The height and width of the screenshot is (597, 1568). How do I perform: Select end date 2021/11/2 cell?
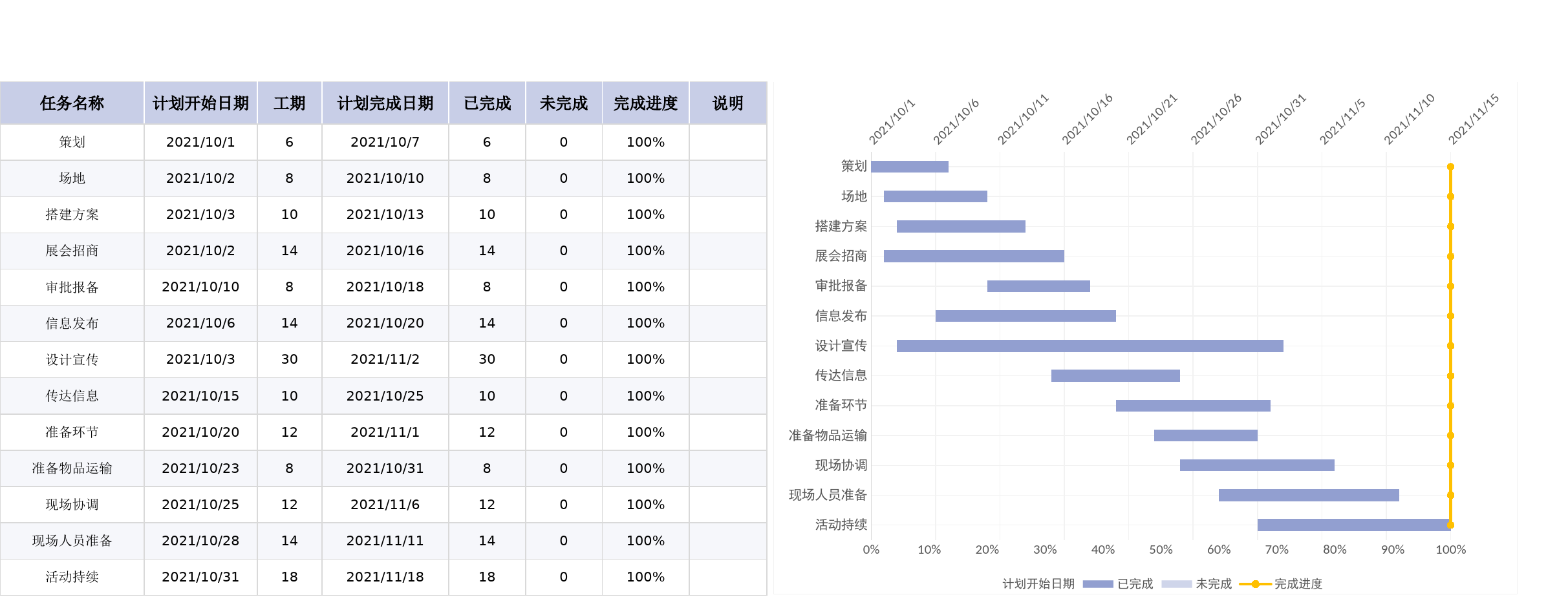385,359
